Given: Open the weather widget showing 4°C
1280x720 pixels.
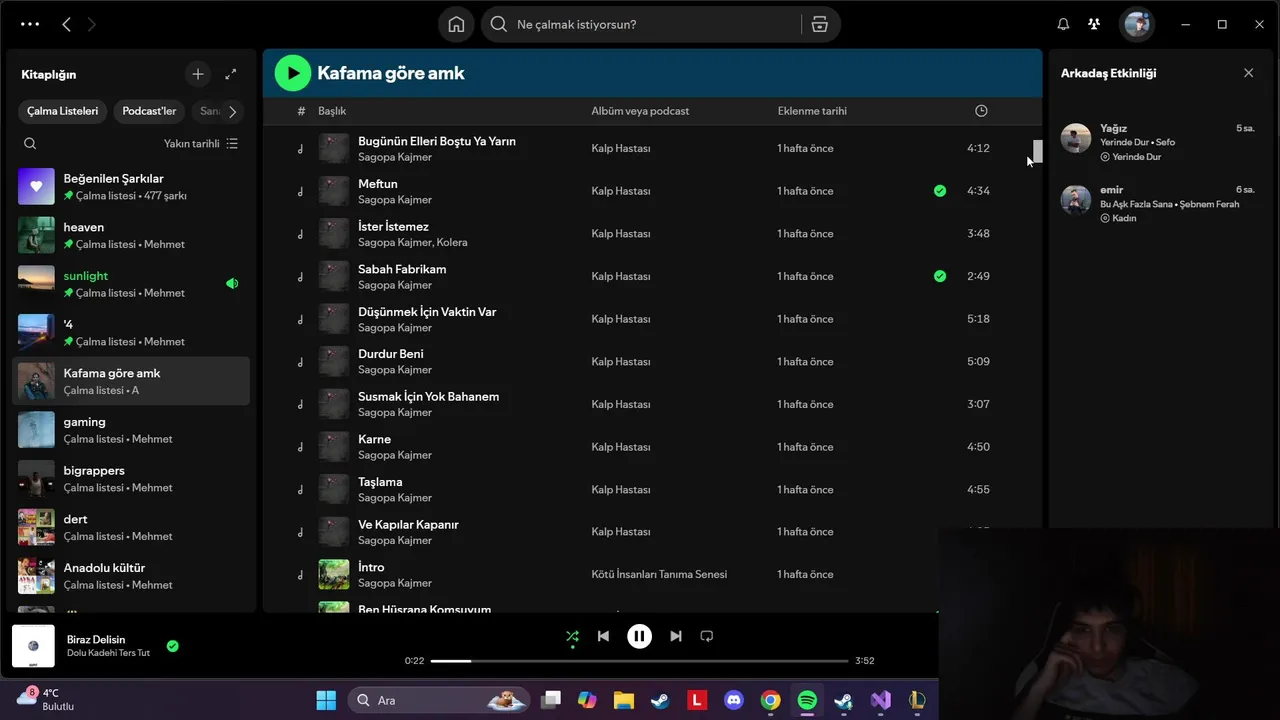Looking at the screenshot, I should pos(46,699).
